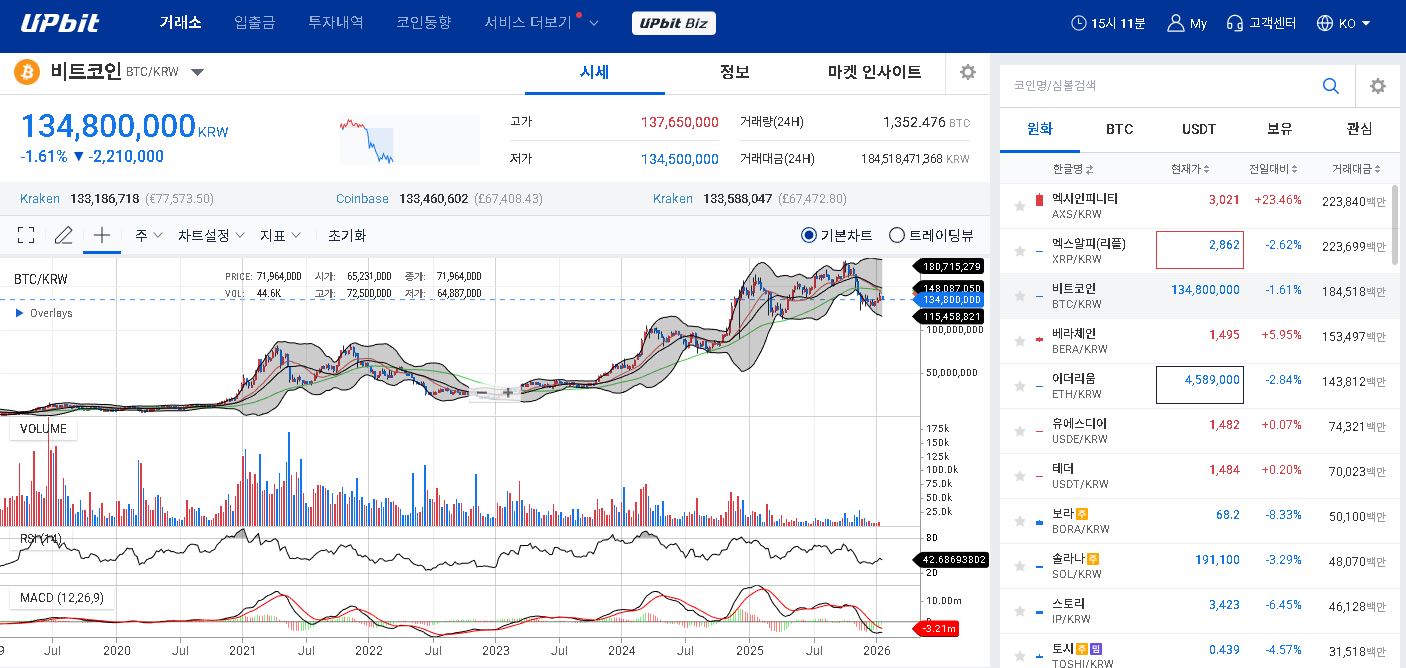Click the 코인명/심볼검색 search input field
This screenshot has width=1406, height=668.
coord(1150,86)
